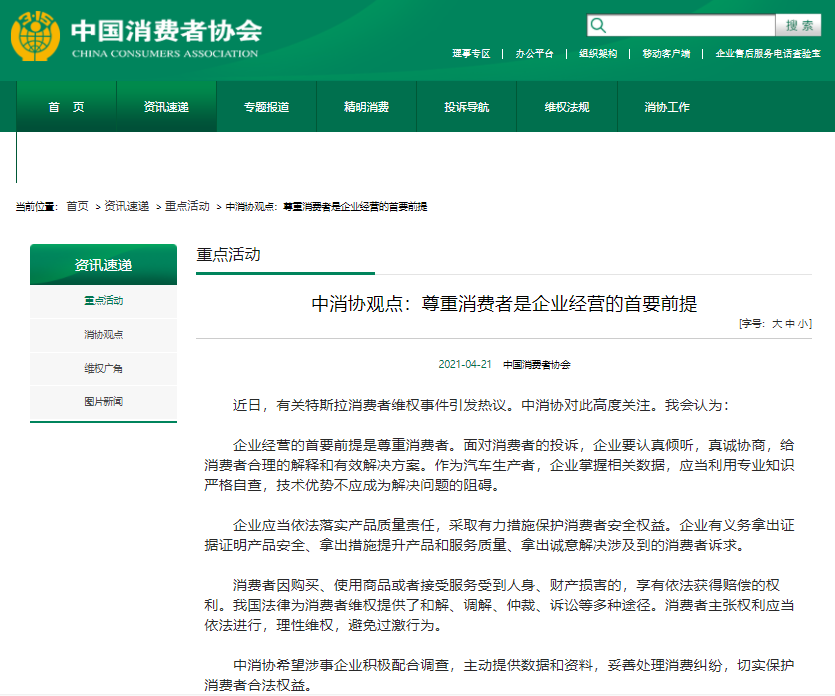Switch to 资讯速递 navigation tab
The image size is (835, 696).
[x=163, y=105]
